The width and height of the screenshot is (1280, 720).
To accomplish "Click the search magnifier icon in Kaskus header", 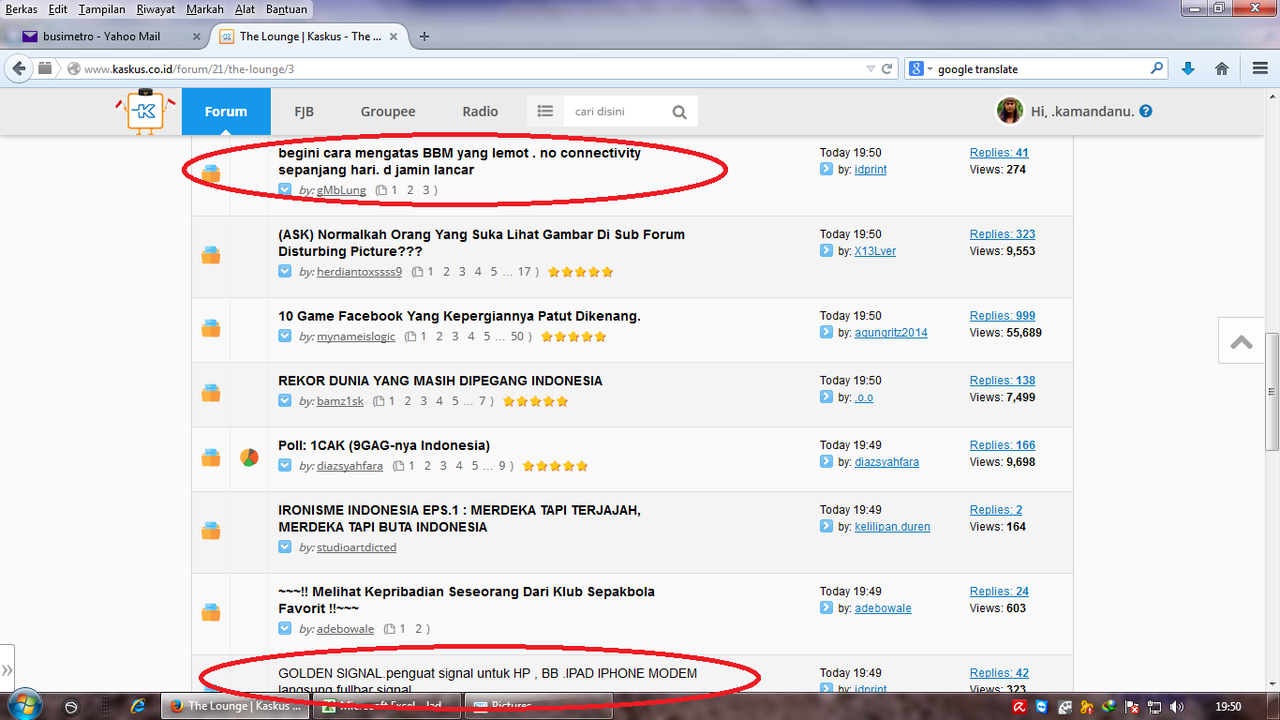I will tap(679, 112).
